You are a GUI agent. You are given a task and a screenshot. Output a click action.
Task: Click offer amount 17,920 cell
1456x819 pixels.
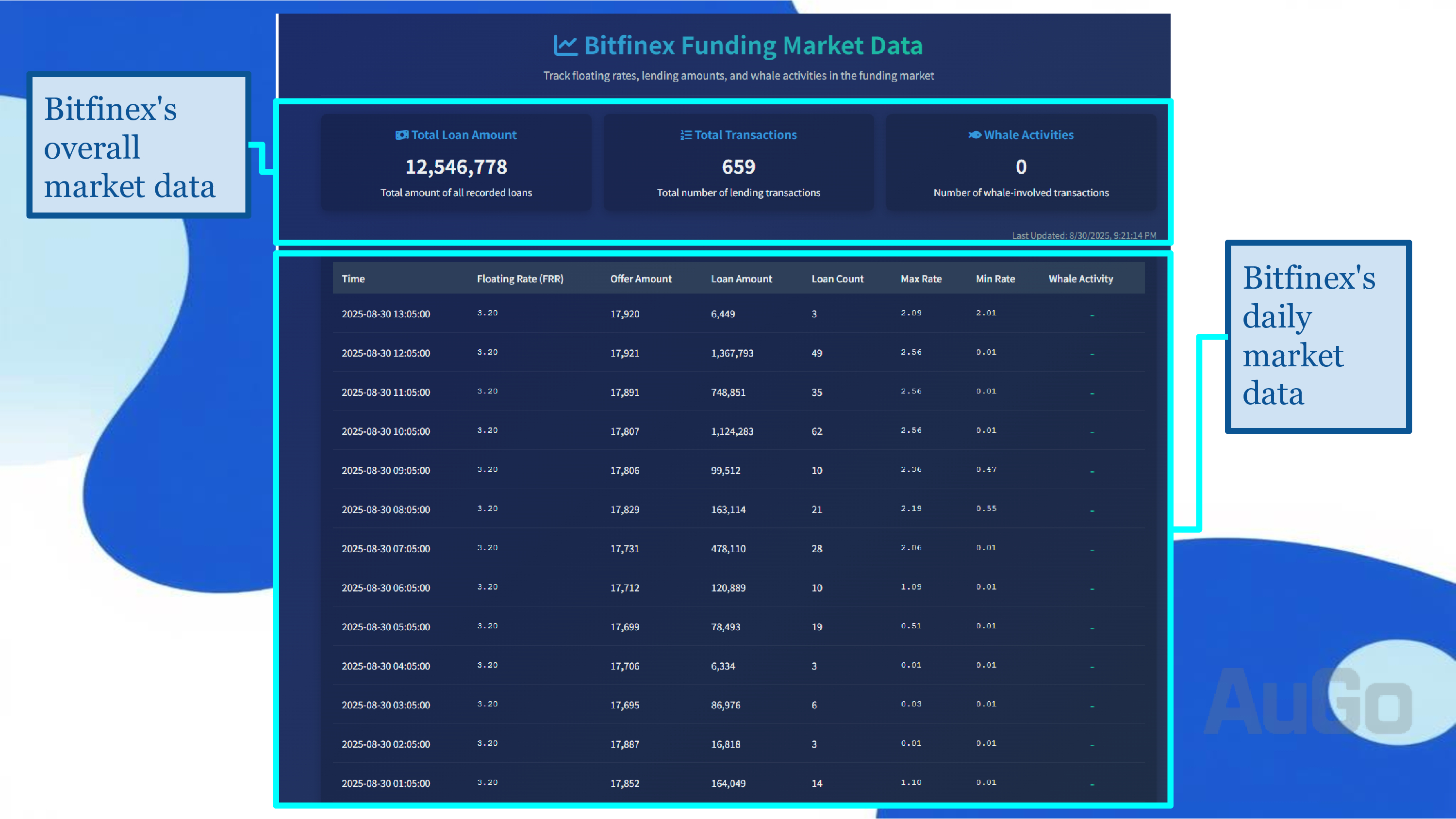pos(625,314)
